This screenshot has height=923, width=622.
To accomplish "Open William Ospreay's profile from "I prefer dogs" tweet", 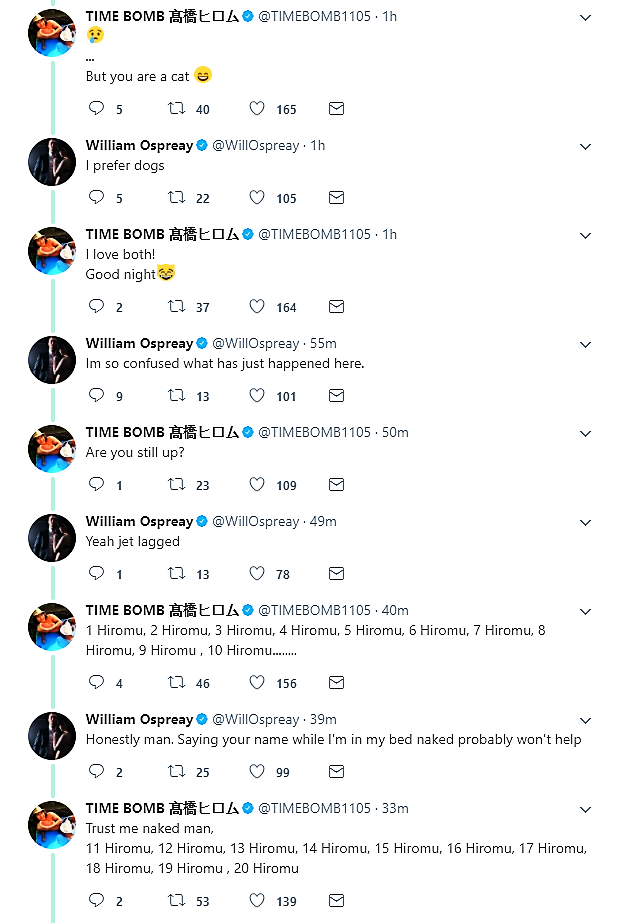I will [x=139, y=145].
